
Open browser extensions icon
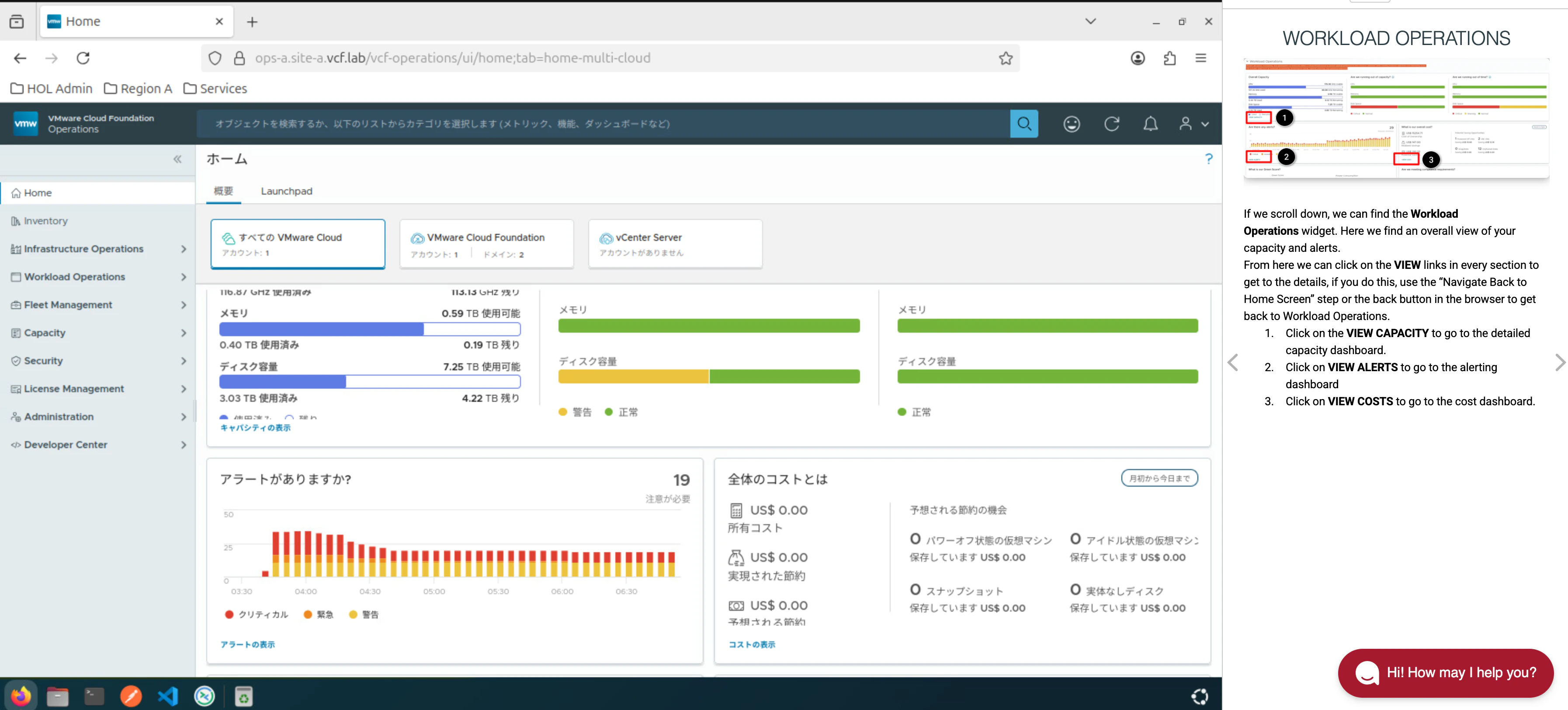click(x=1169, y=58)
